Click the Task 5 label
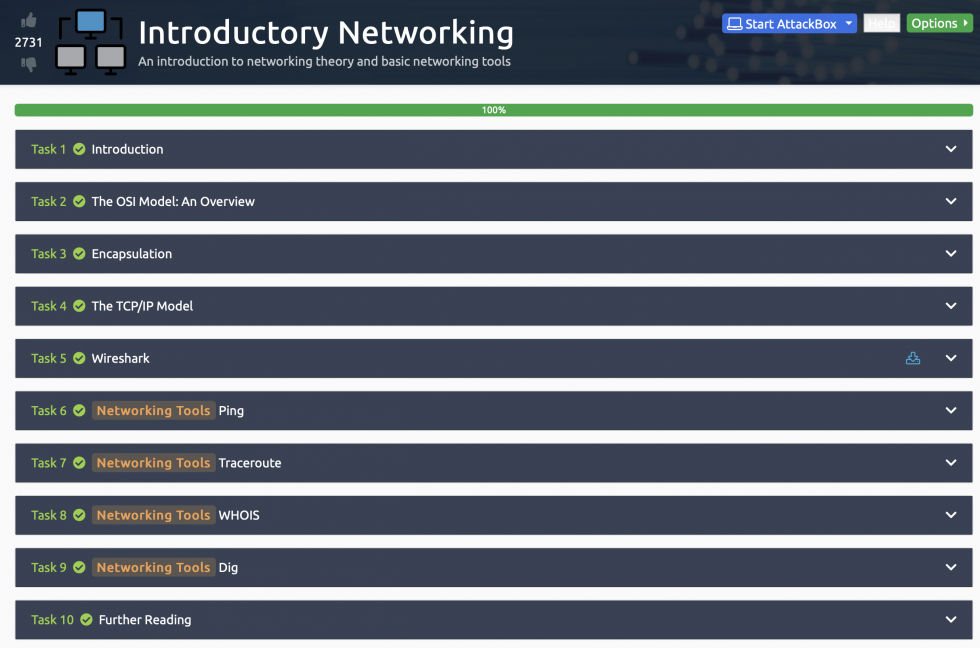This screenshot has width=980, height=648. pos(49,358)
